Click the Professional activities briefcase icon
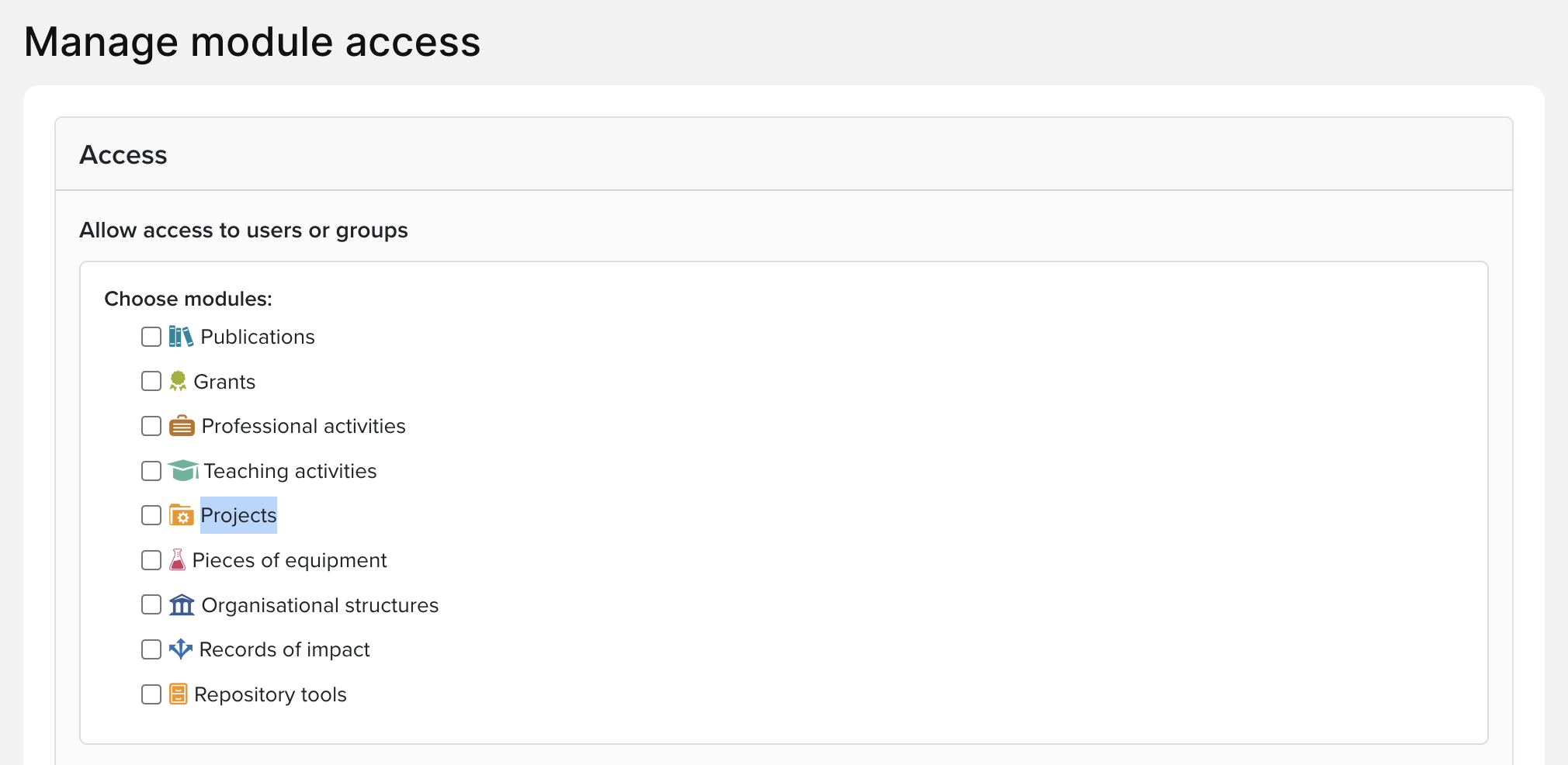The height and width of the screenshot is (765, 1568). (182, 426)
